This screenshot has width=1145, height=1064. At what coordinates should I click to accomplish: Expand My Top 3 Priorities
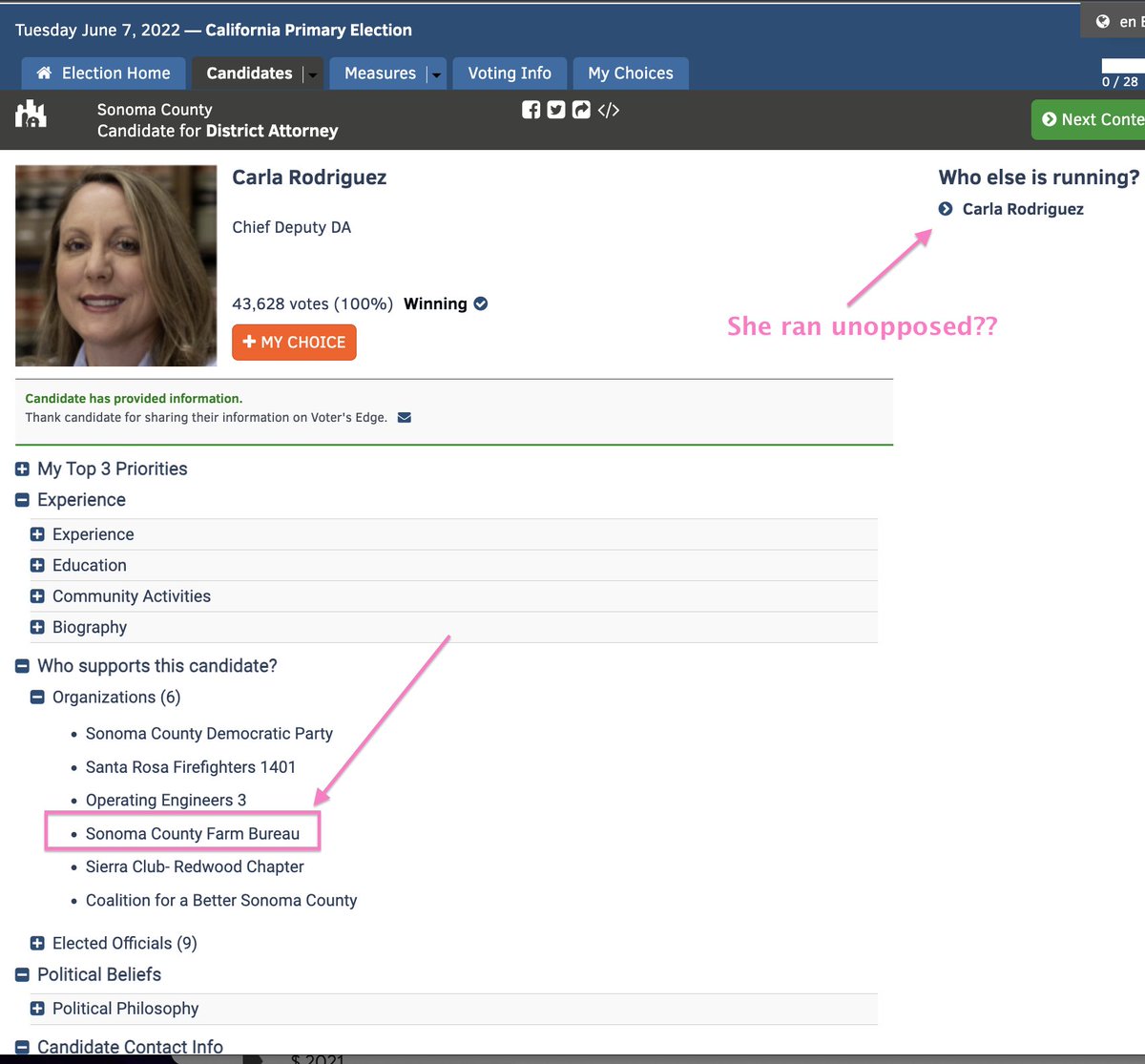[23, 469]
